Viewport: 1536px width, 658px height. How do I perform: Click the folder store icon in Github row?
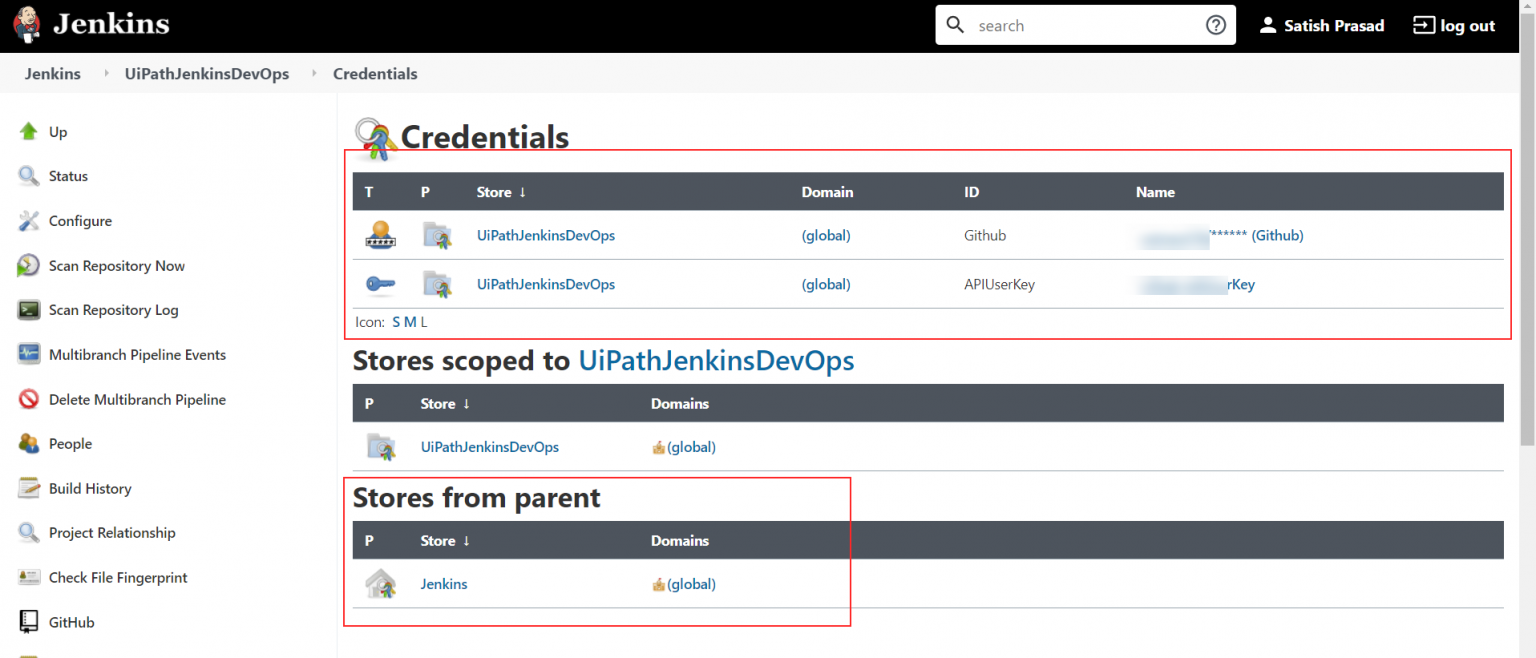437,236
